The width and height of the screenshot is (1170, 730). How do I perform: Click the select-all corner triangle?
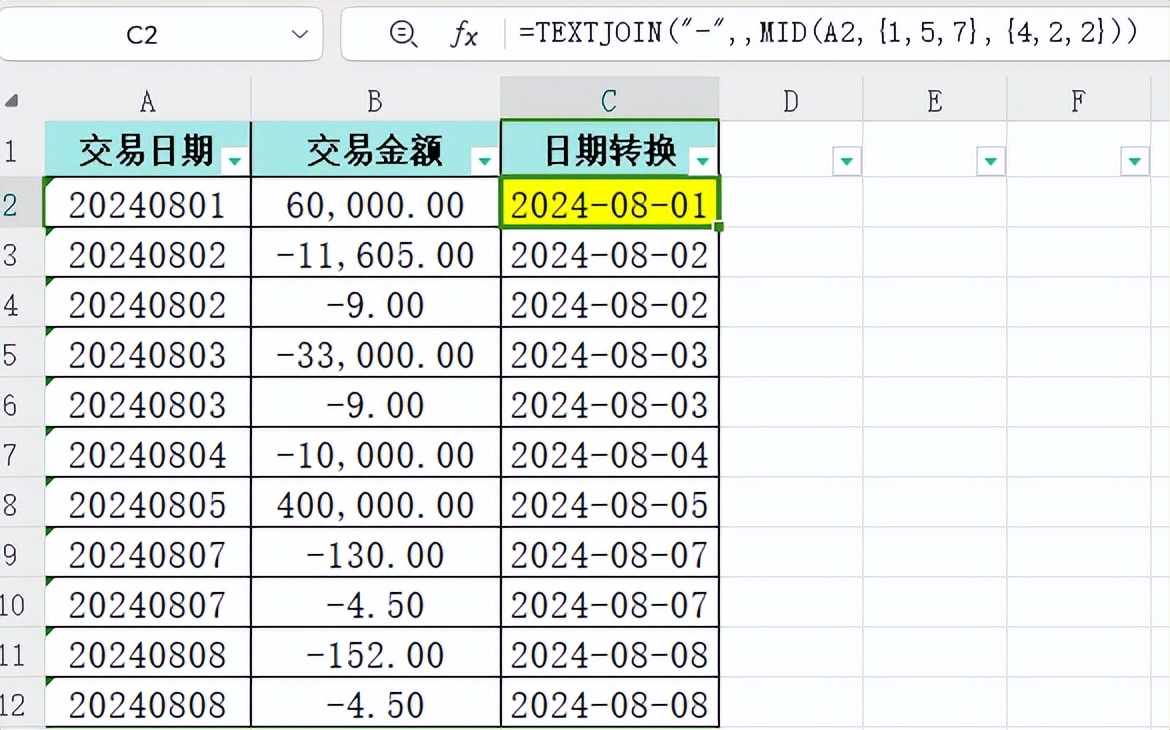[11, 101]
